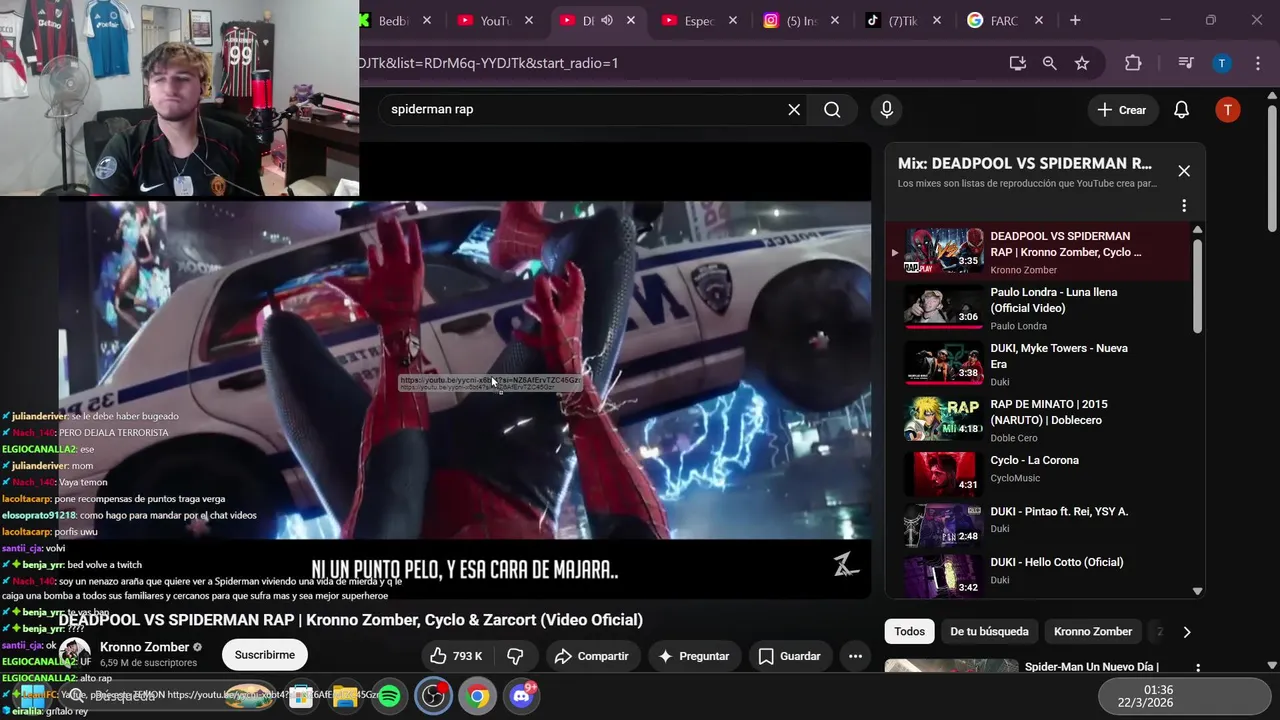Screen dimensions: 1280x720
Task: Select the 'Kronno Zomber' filter chip
Action: 1093,631
